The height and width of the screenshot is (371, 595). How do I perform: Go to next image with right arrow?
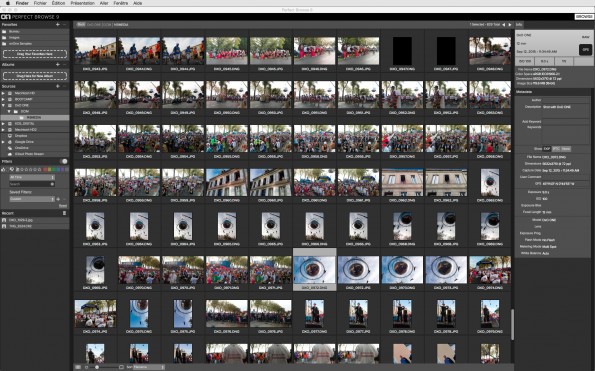(510, 25)
